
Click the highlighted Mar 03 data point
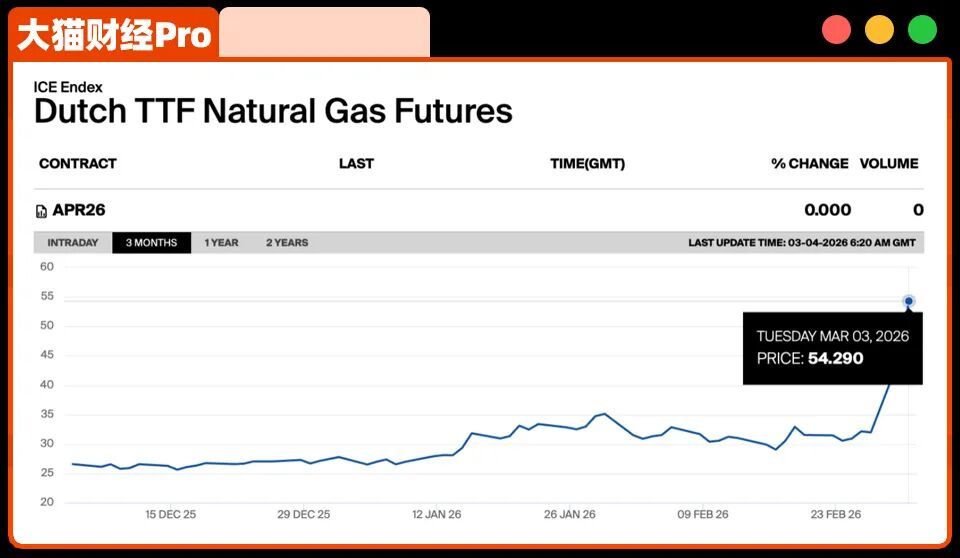(x=909, y=301)
